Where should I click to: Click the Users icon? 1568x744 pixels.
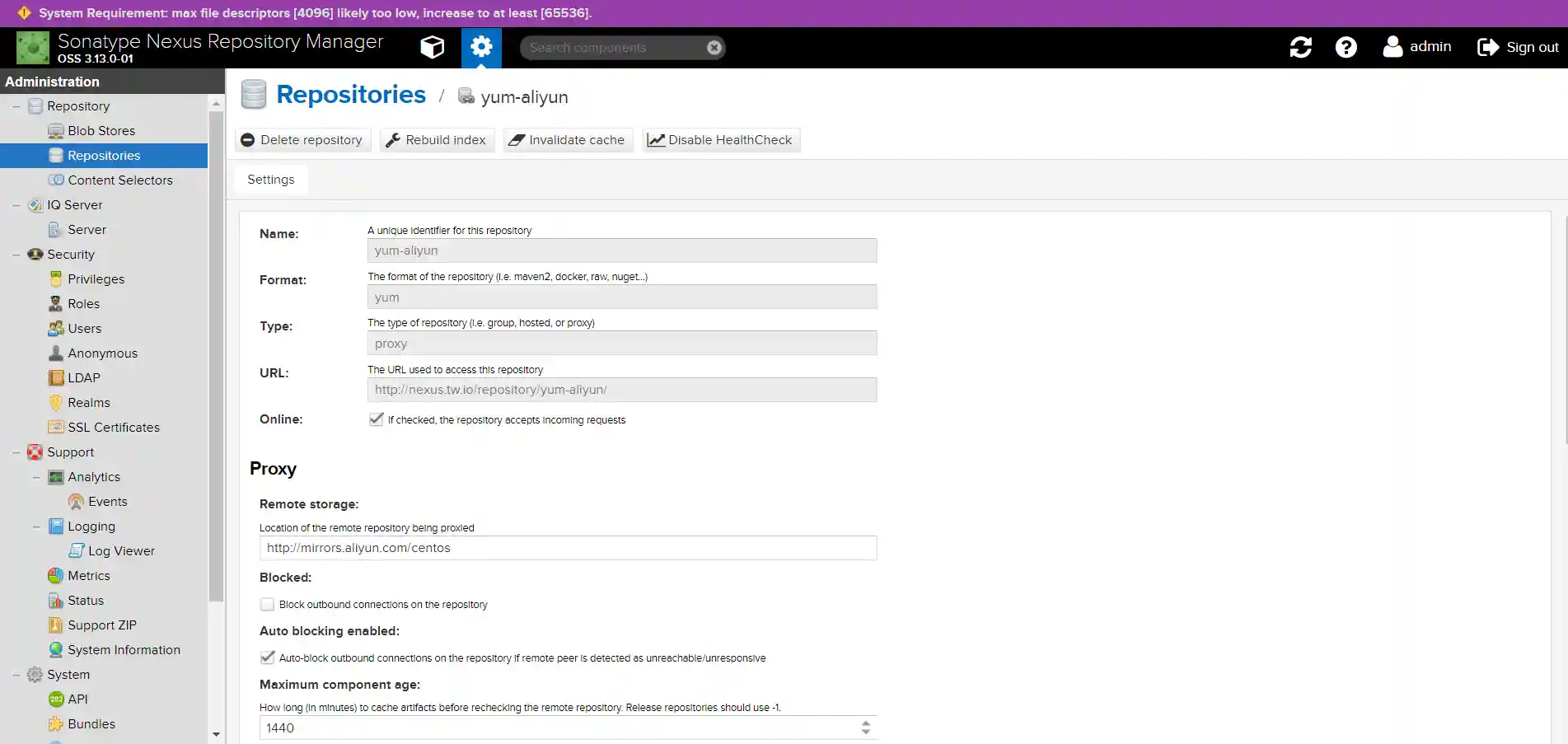click(56, 329)
